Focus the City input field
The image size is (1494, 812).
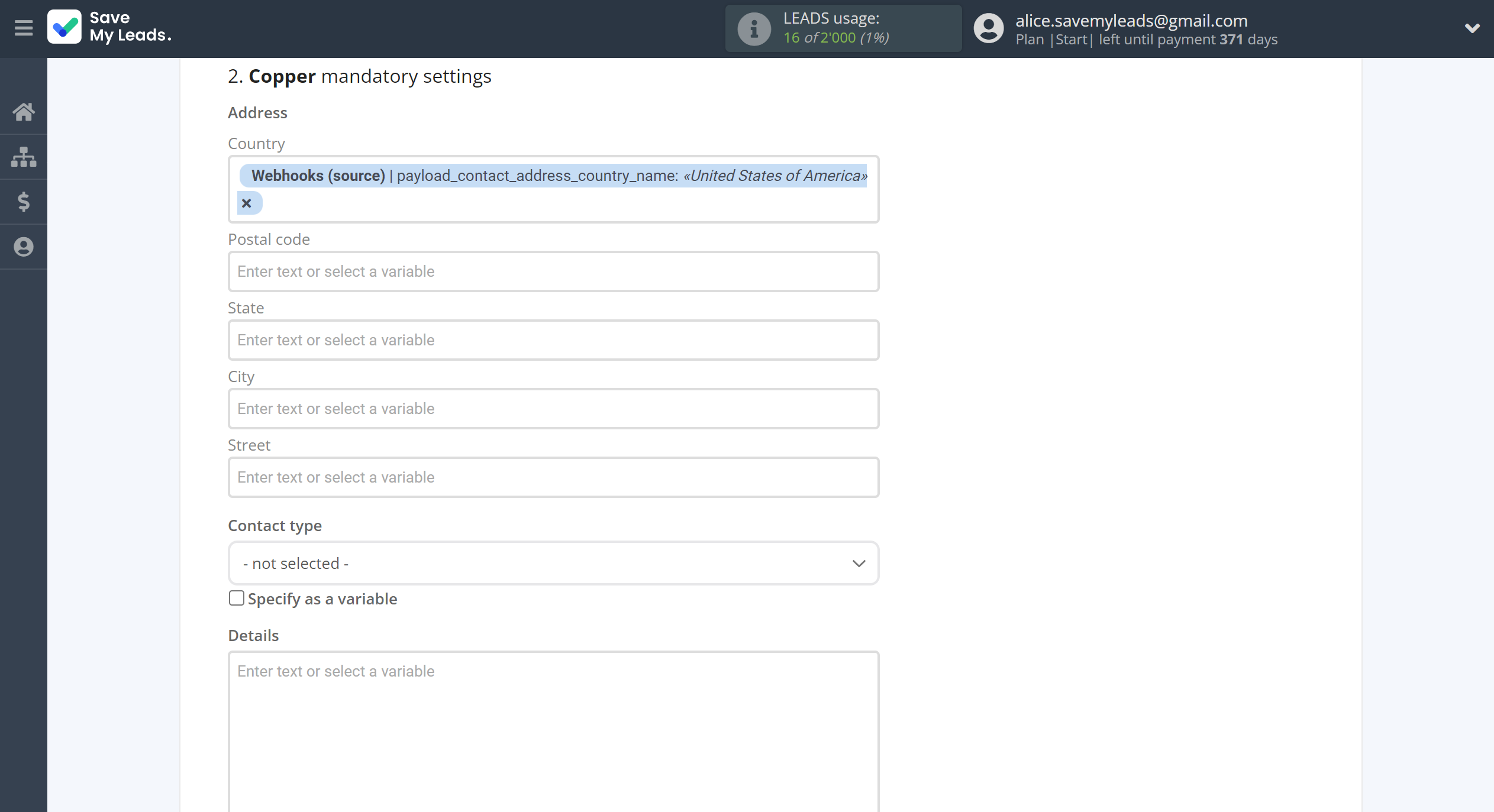point(553,409)
